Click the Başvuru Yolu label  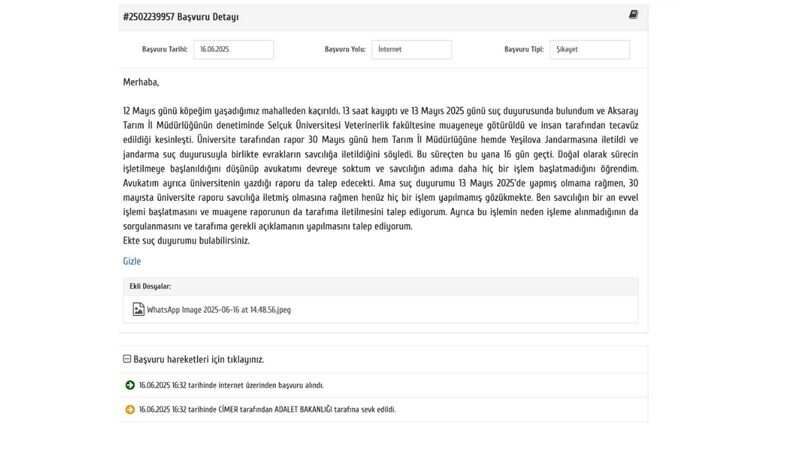(x=345, y=49)
